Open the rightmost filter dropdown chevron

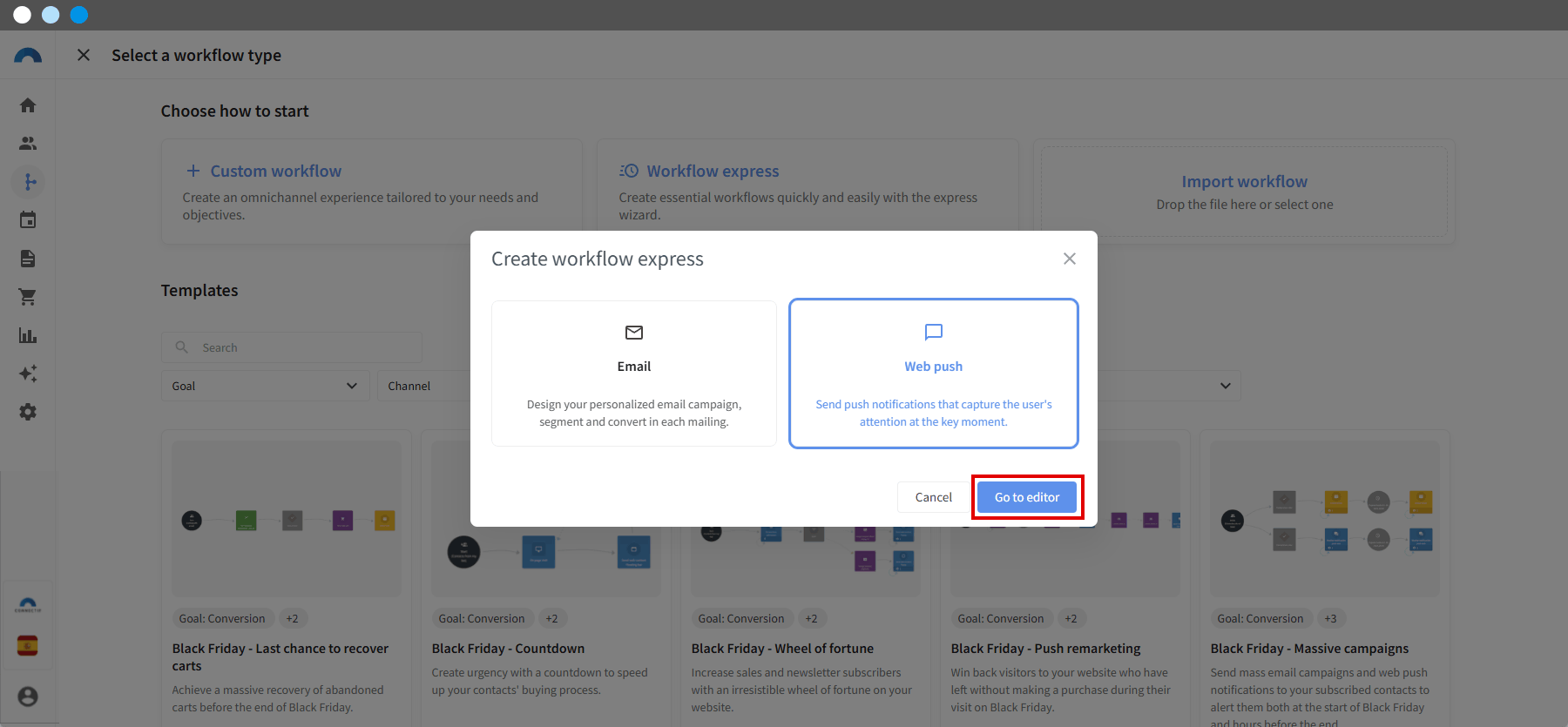click(x=1226, y=386)
